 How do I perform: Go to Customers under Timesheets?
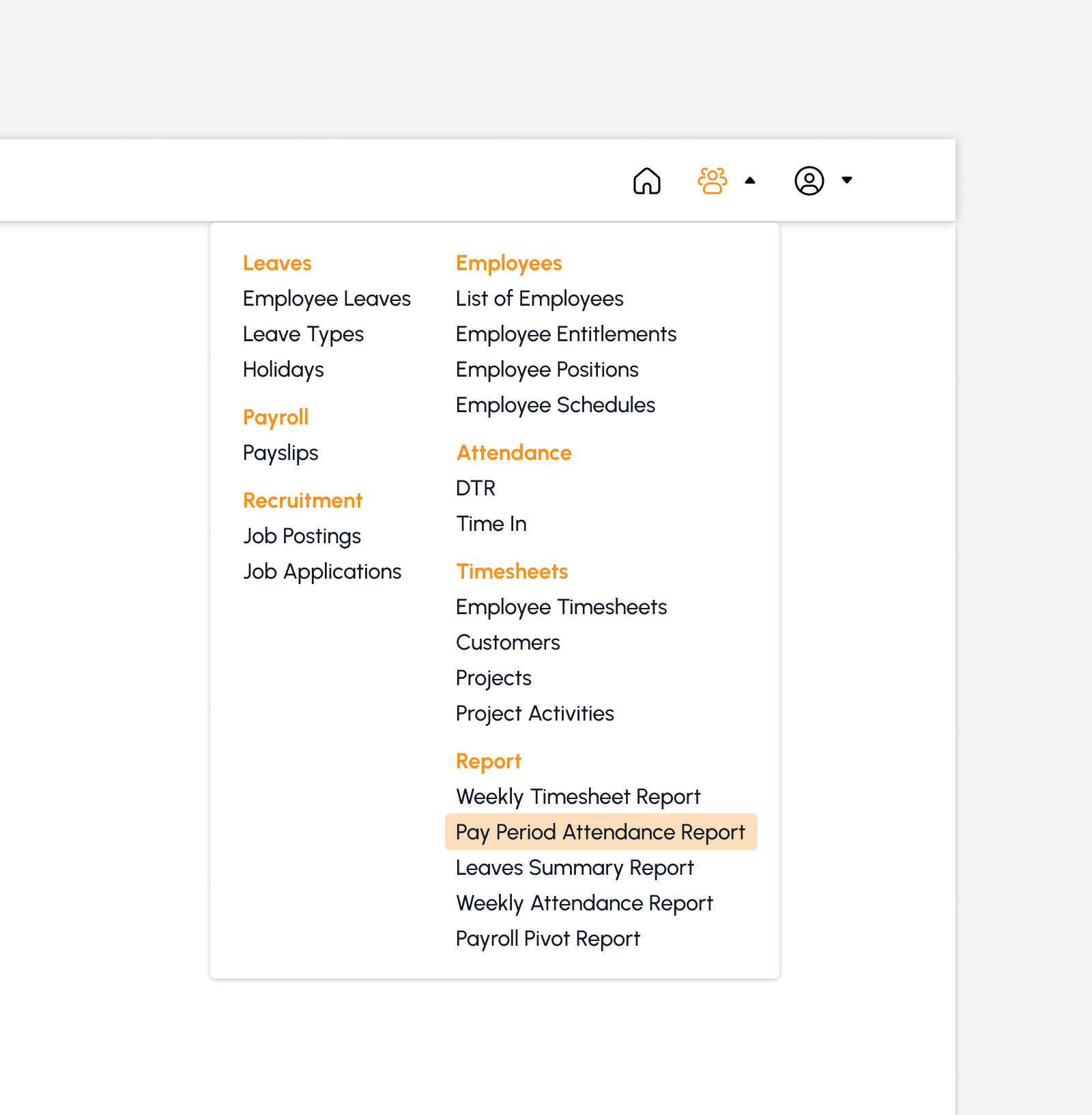508,643
